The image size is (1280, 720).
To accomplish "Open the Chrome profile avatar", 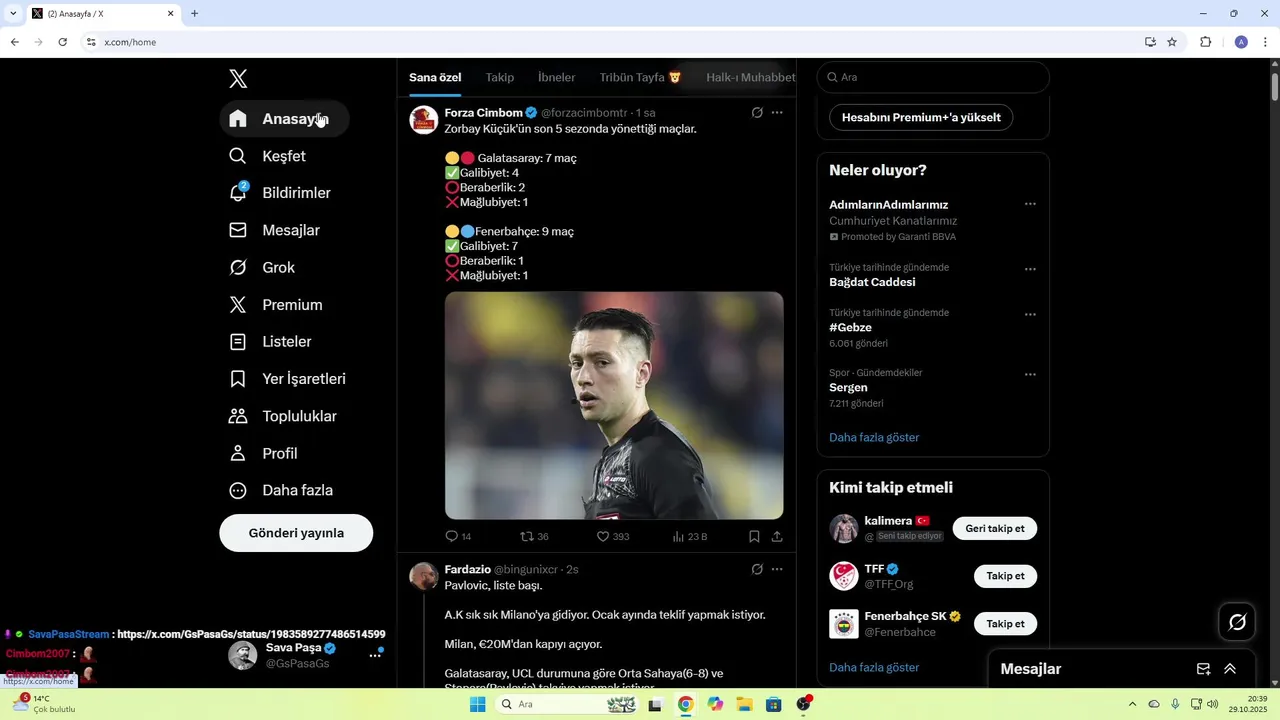I will tap(1241, 42).
